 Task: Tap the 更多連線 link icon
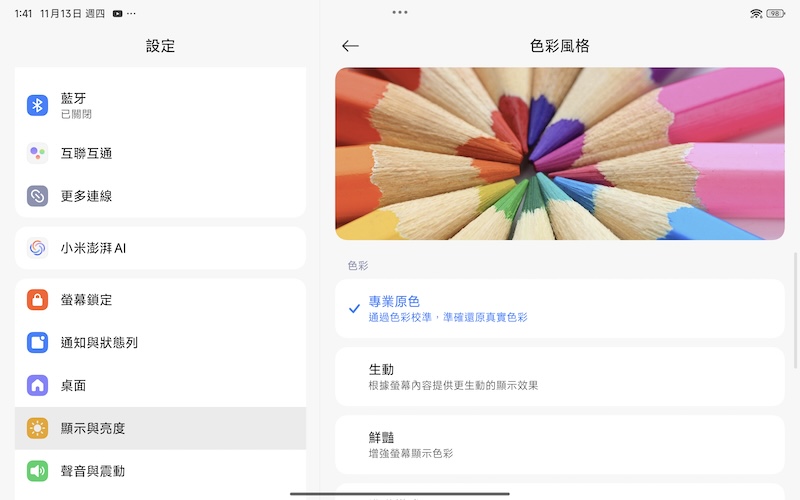pos(37,196)
